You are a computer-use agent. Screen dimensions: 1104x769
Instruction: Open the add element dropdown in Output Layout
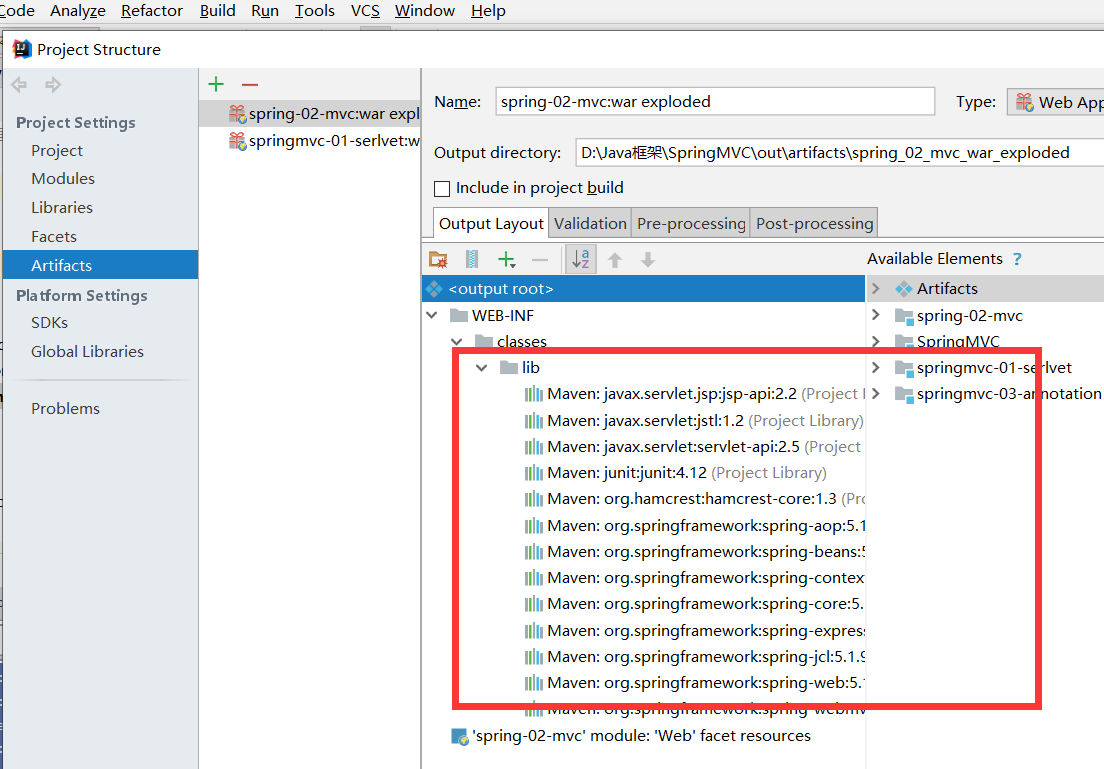click(x=506, y=258)
